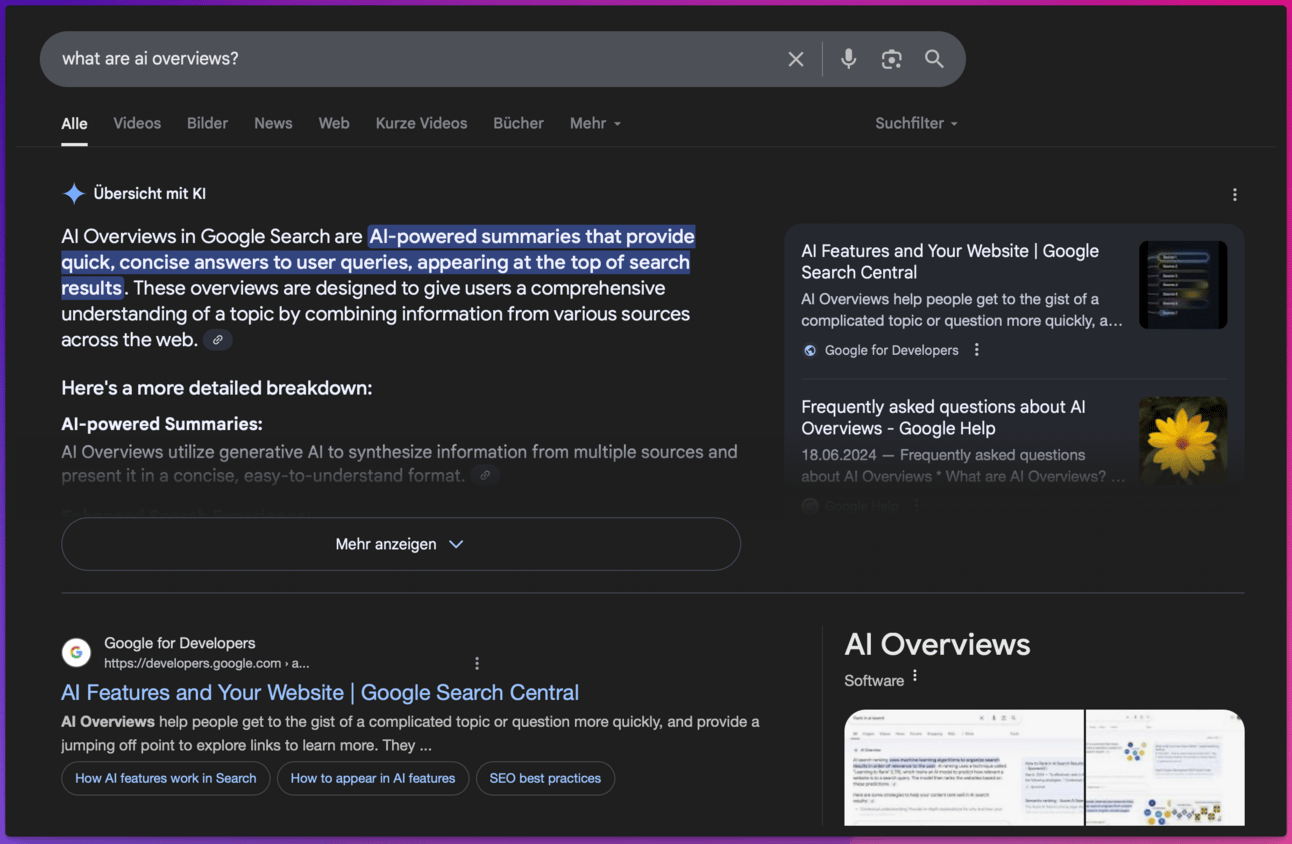This screenshot has height=844, width=1292.
Task: Open three-dot menu beside developers.google.com URL
Action: 477,663
